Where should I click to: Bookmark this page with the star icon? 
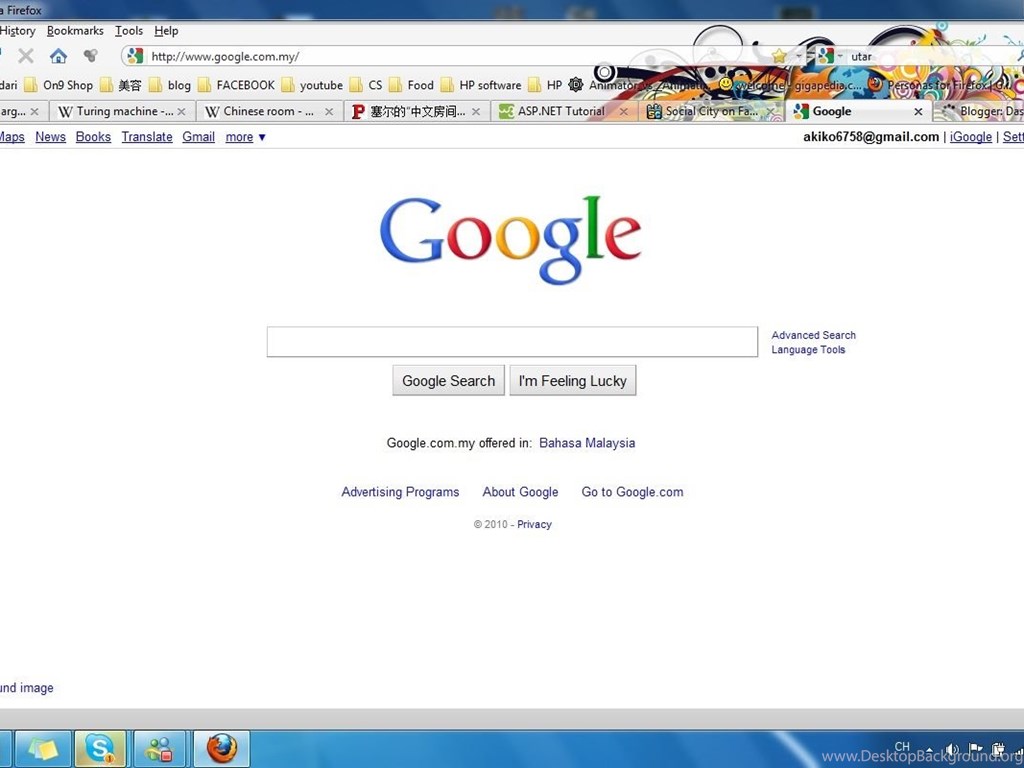coord(779,56)
